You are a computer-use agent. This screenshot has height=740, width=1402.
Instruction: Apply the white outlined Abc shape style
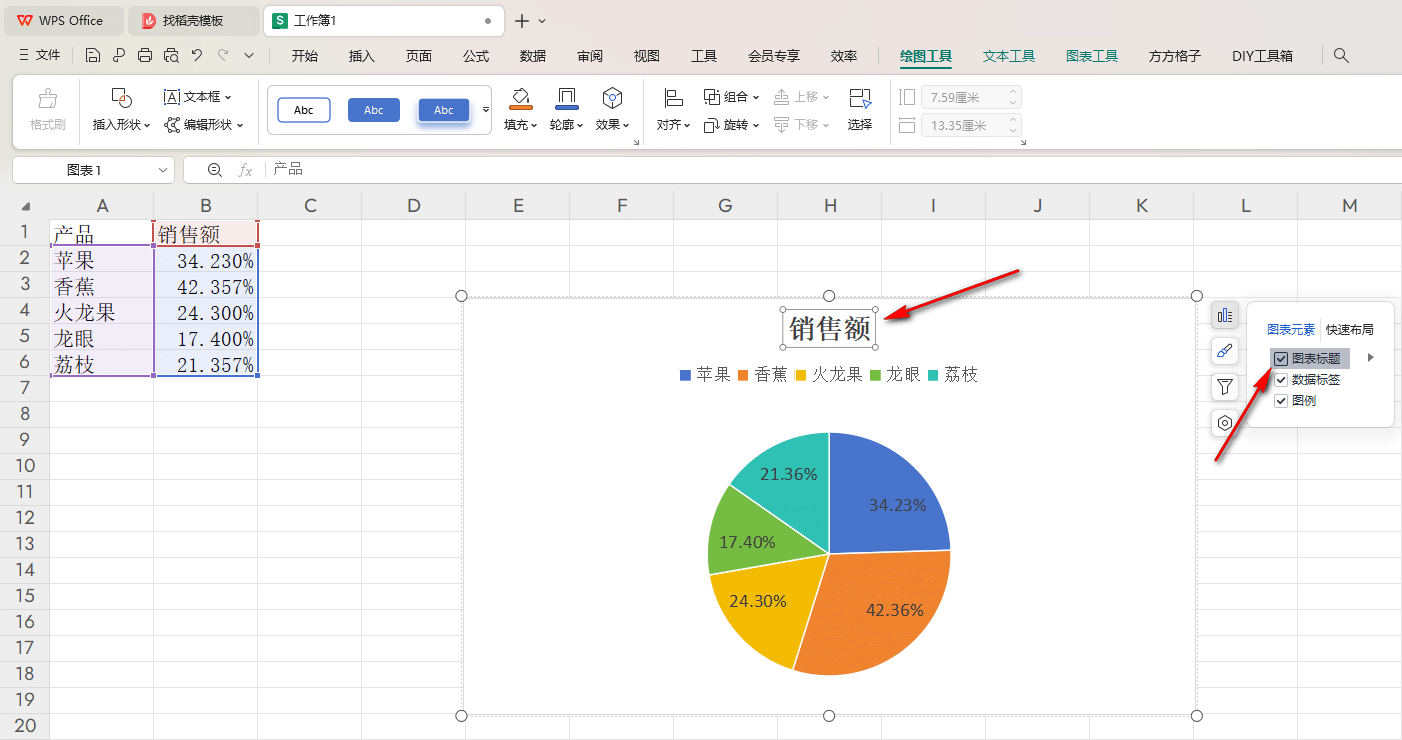coord(304,110)
